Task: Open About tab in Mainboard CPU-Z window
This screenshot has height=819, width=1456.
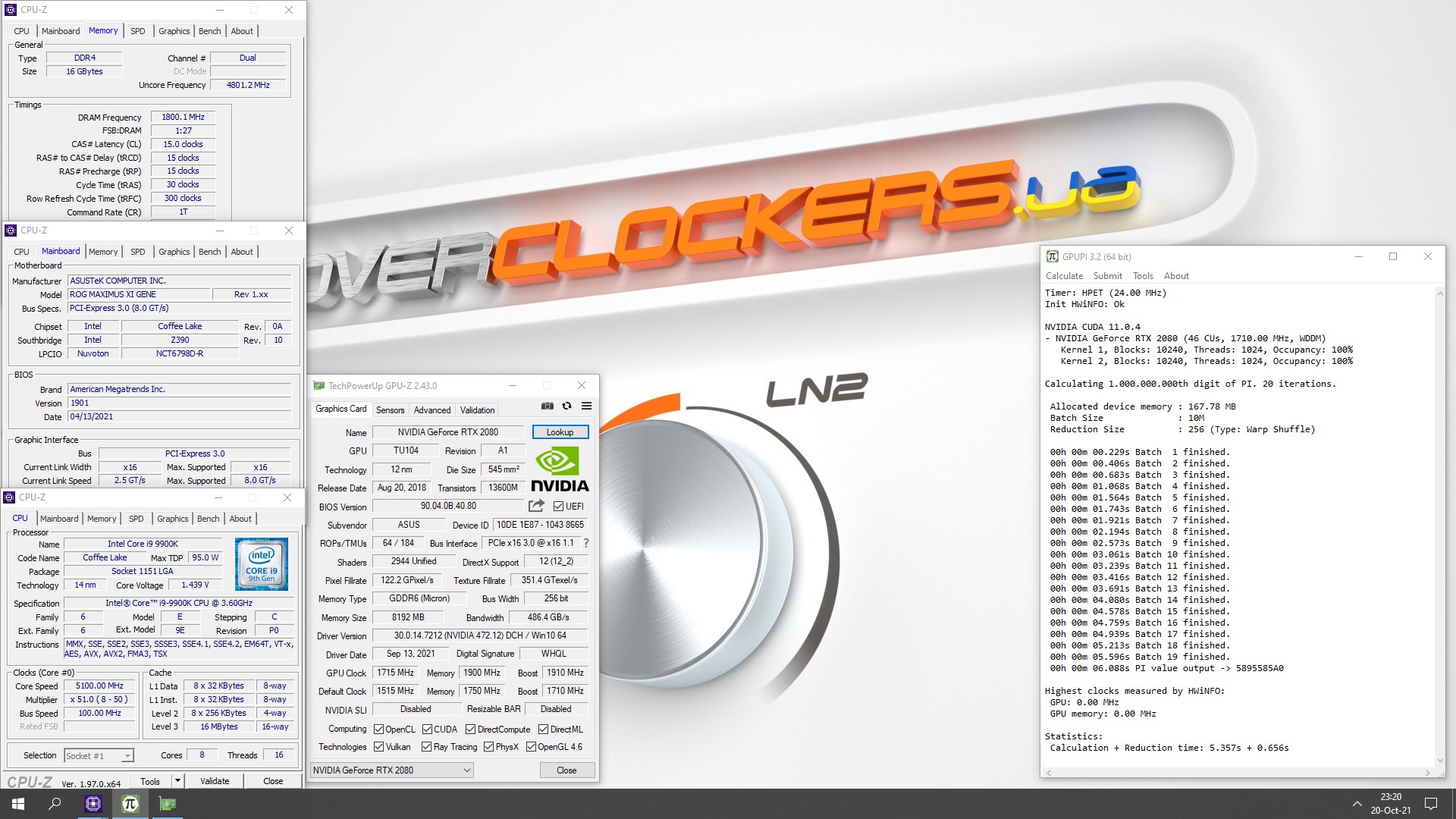Action: tap(242, 252)
